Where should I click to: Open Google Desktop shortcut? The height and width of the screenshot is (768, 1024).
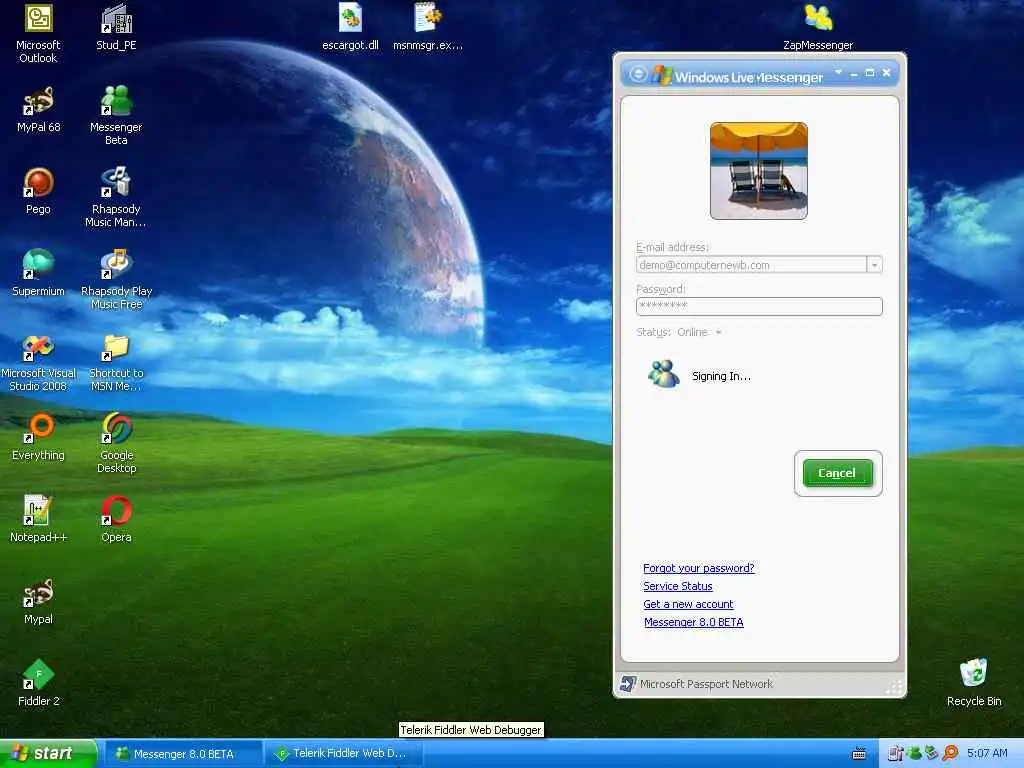click(116, 444)
